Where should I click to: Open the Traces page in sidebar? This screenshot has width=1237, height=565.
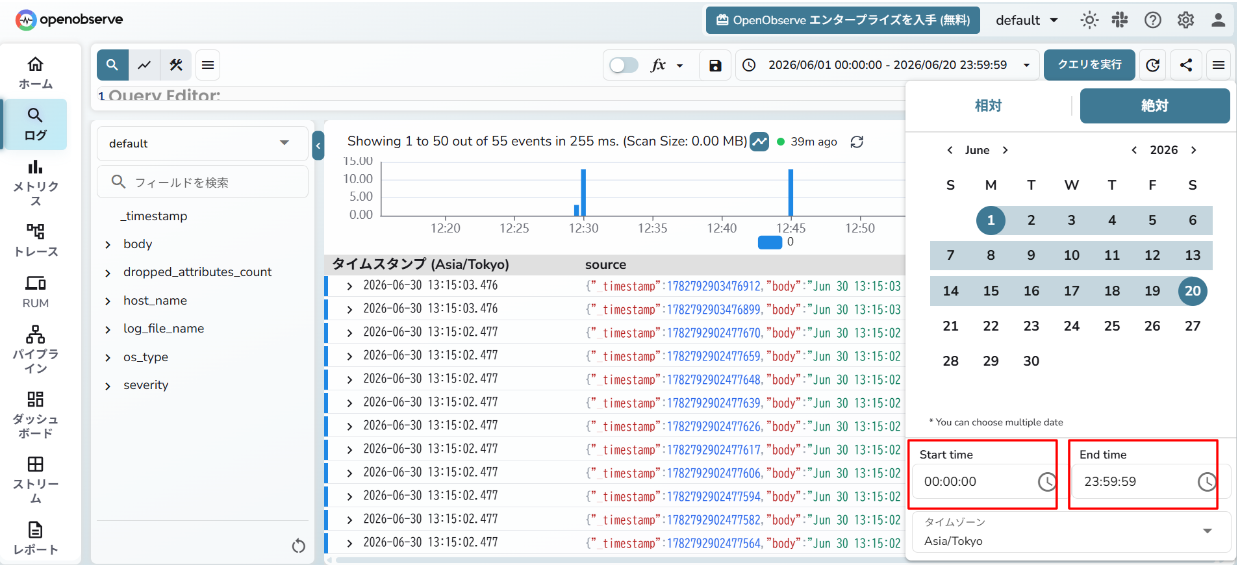point(35,241)
